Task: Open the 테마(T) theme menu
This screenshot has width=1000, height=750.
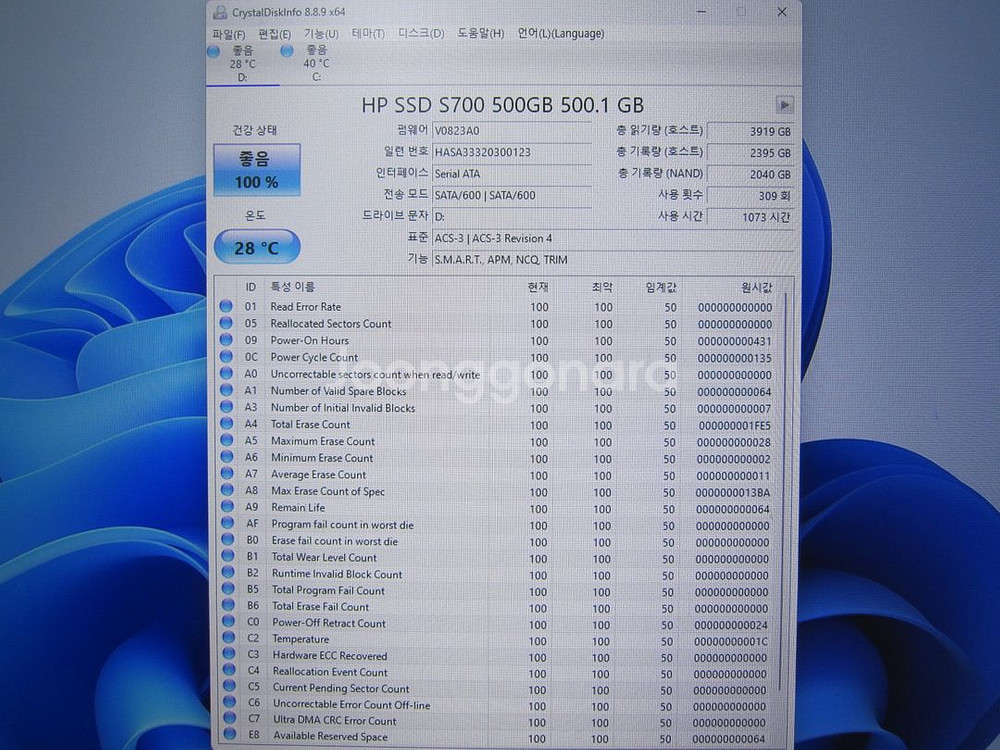Action: [369, 33]
